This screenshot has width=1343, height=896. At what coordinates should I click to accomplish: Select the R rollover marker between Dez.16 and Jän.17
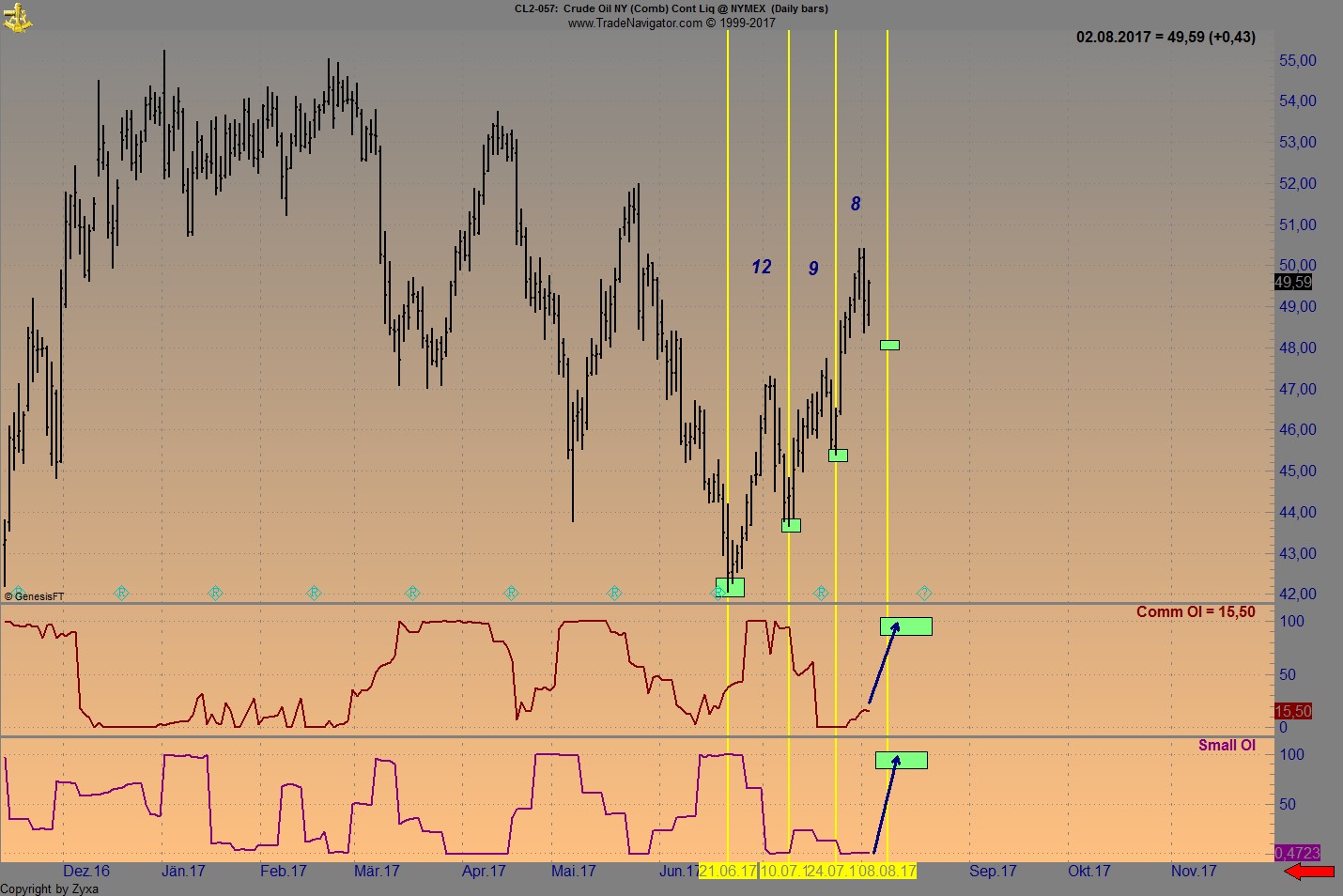pos(121,594)
